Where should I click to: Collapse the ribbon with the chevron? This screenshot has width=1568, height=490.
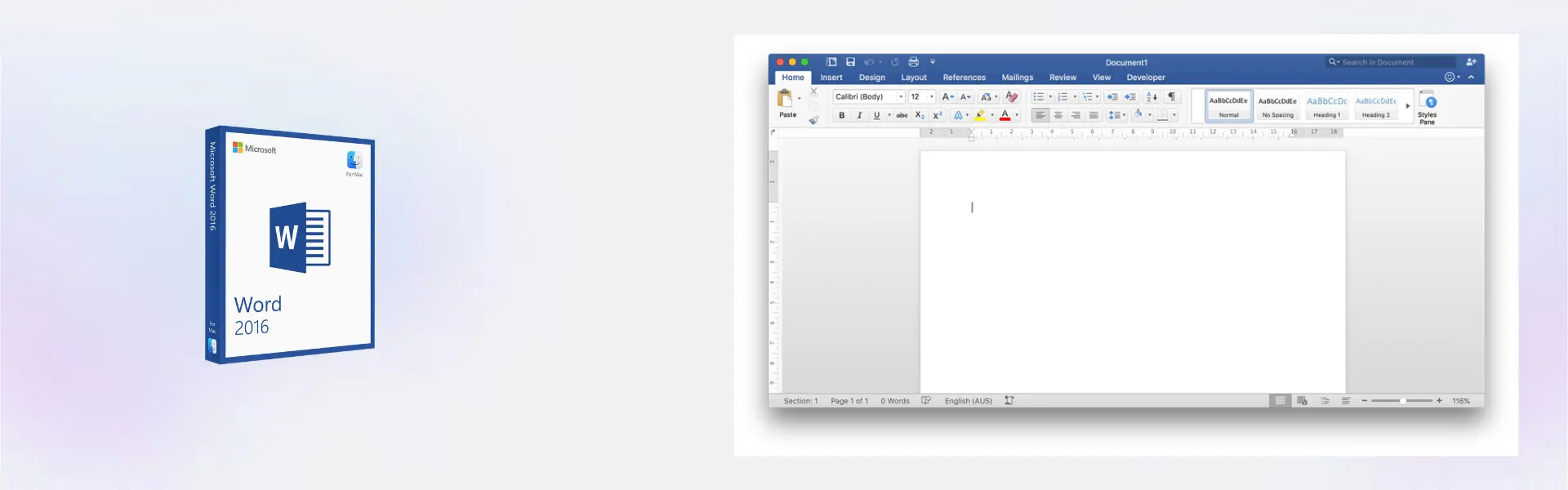[x=1471, y=77]
